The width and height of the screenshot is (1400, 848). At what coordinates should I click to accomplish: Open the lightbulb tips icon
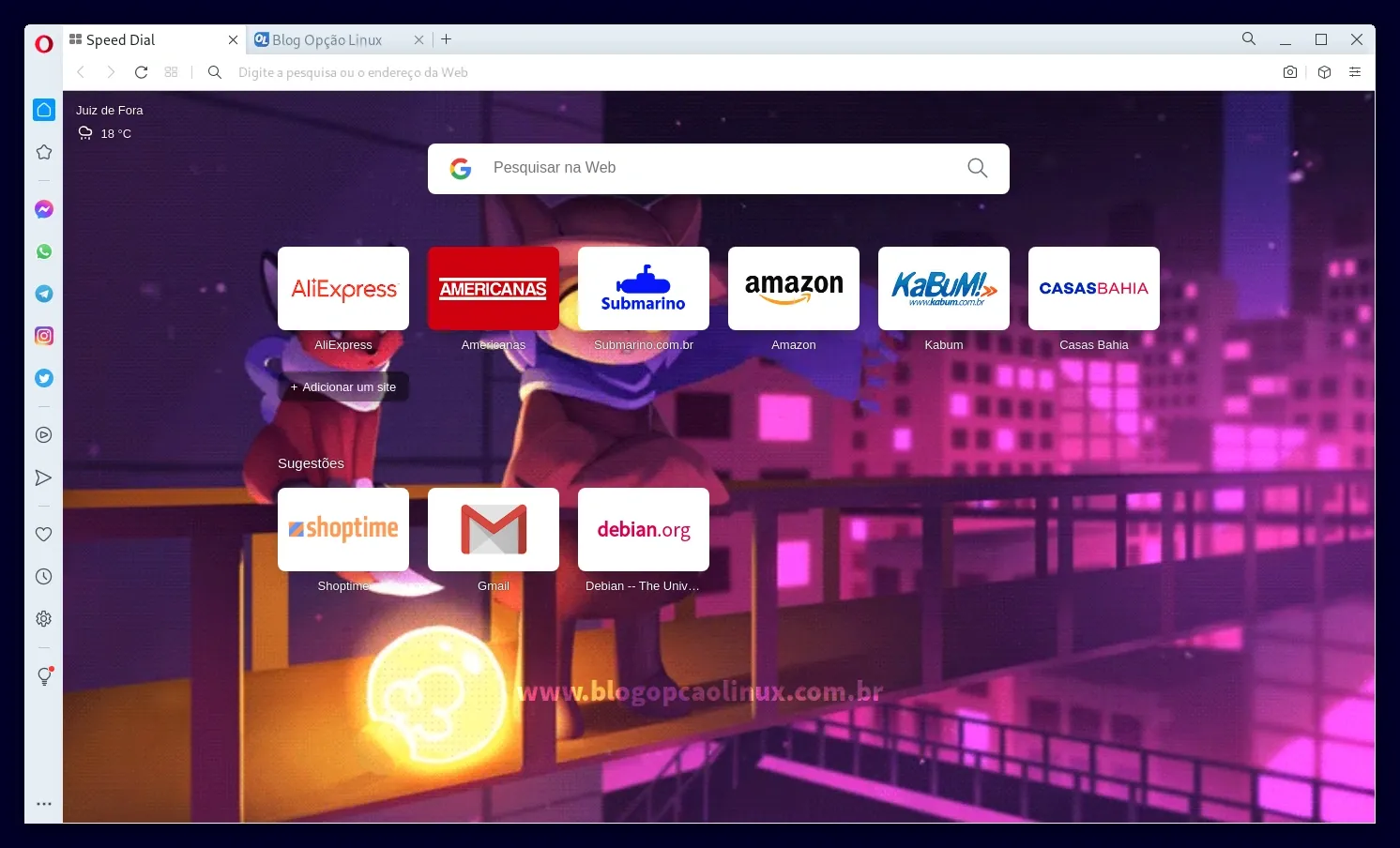pyautogui.click(x=44, y=676)
